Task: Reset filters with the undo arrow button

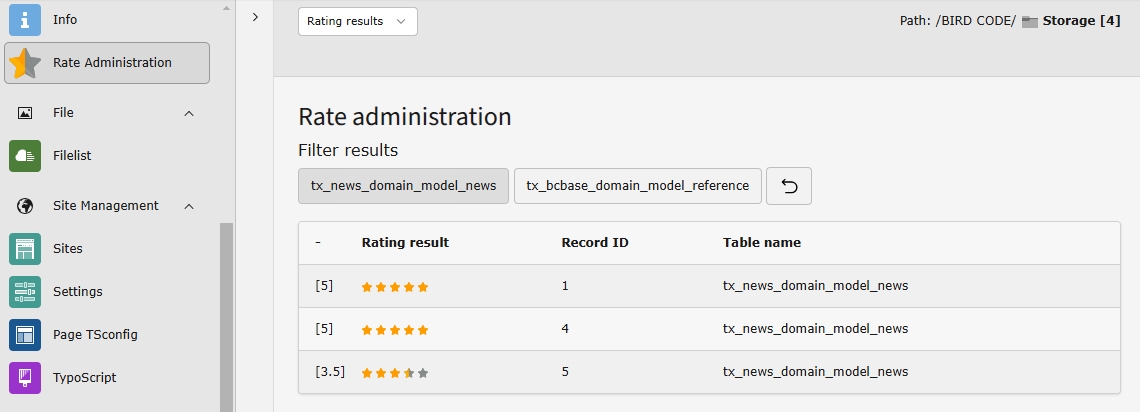Action: click(788, 186)
